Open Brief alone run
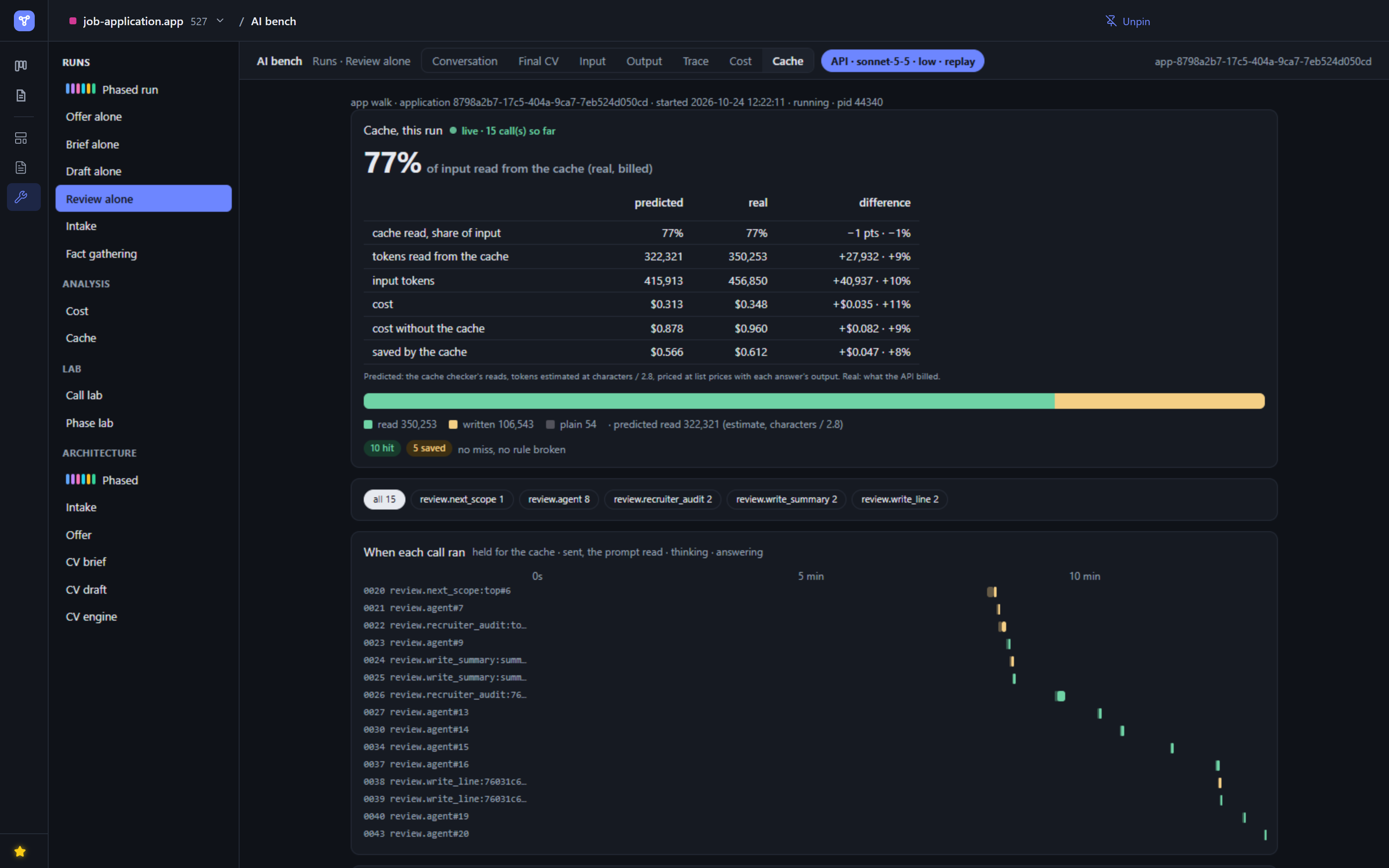 (x=144, y=144)
